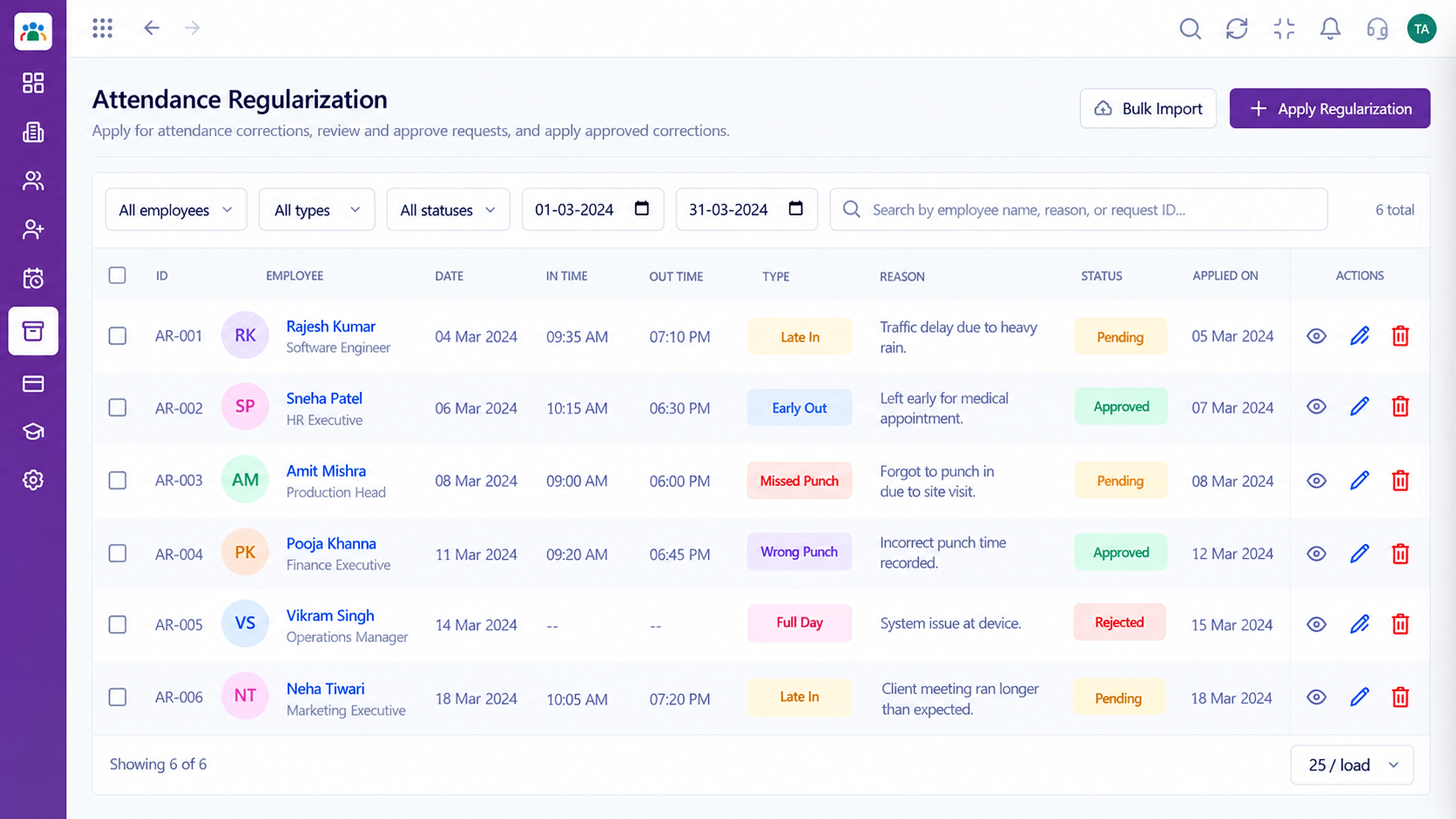Exit fullscreen using the collapse icon
The image size is (1456, 819).
1284,28
